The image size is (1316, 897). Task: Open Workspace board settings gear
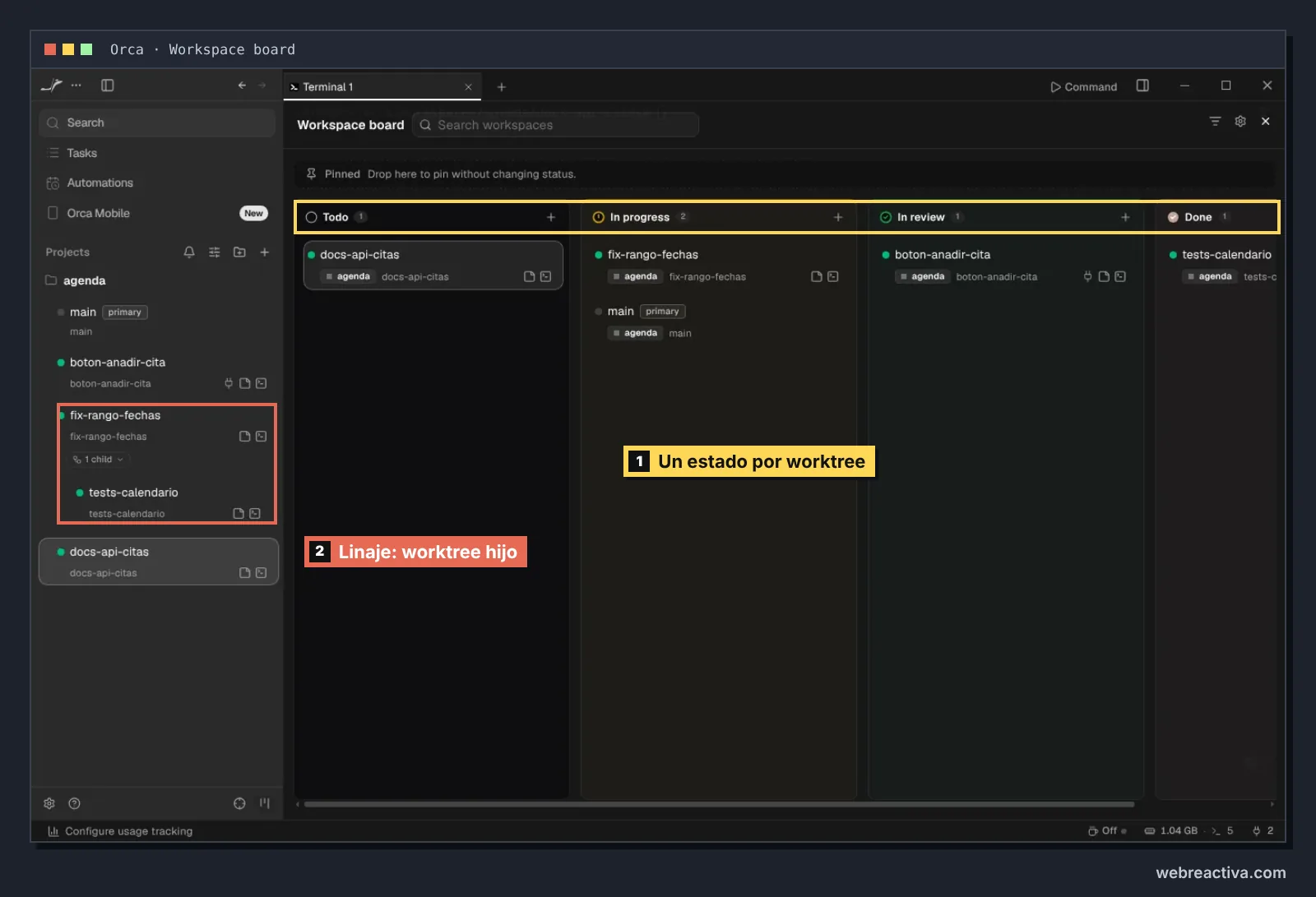(x=1240, y=122)
